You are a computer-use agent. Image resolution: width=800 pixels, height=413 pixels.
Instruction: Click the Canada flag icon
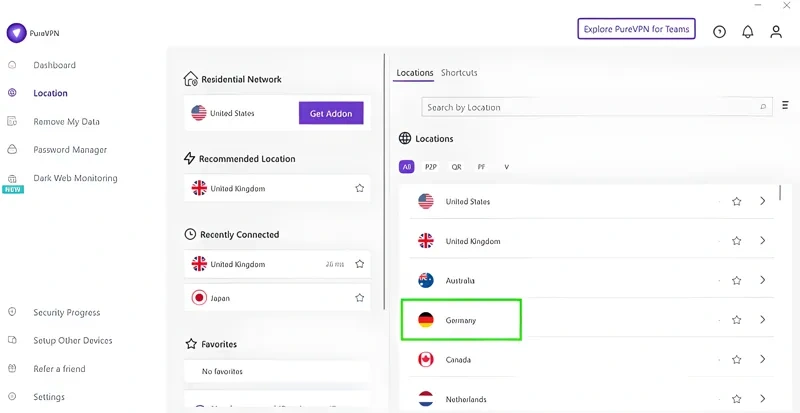(x=426, y=359)
